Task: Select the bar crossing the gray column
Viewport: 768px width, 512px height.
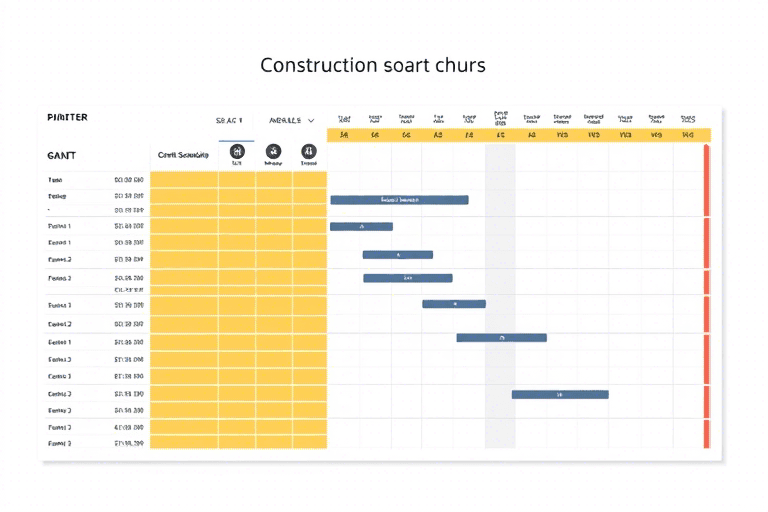Action: point(501,338)
